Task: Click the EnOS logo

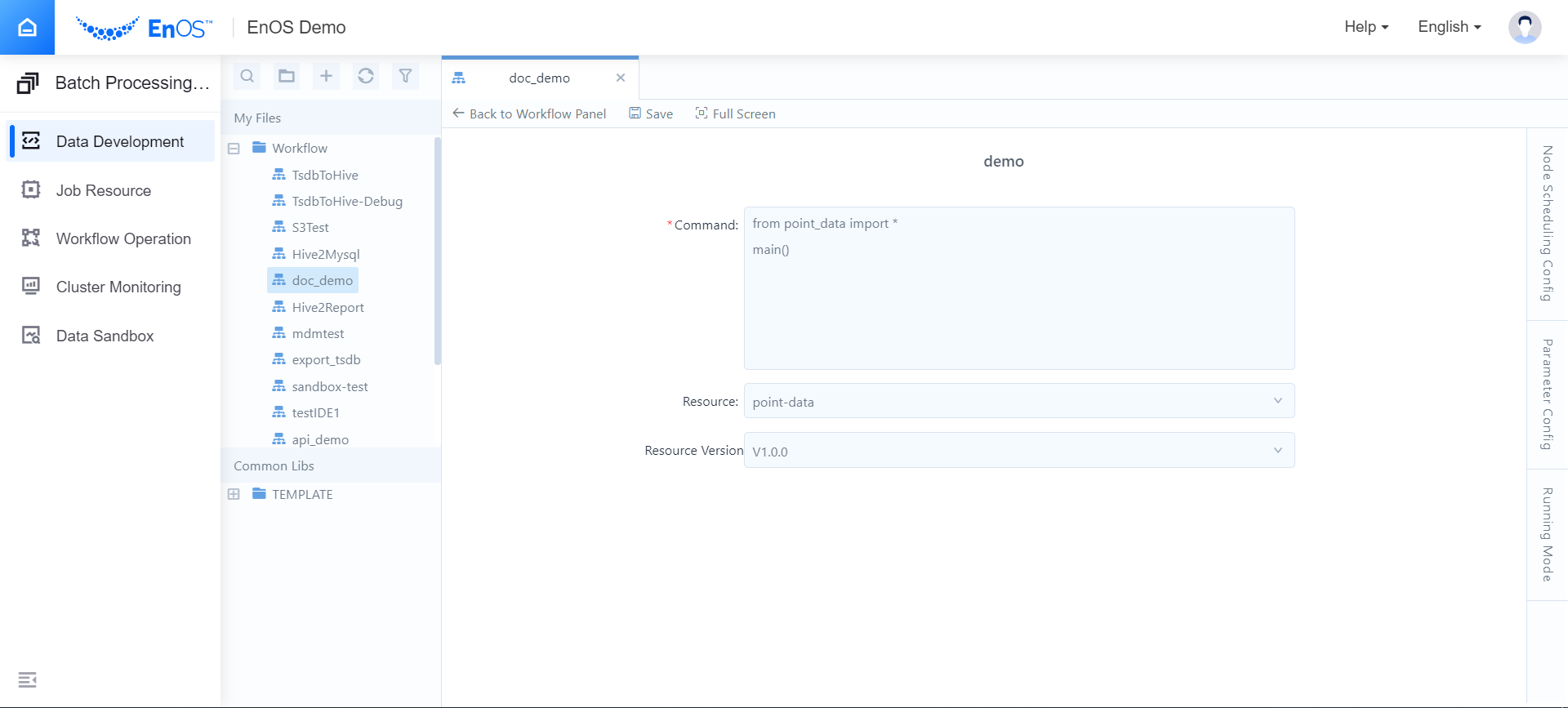Action: 144,28
